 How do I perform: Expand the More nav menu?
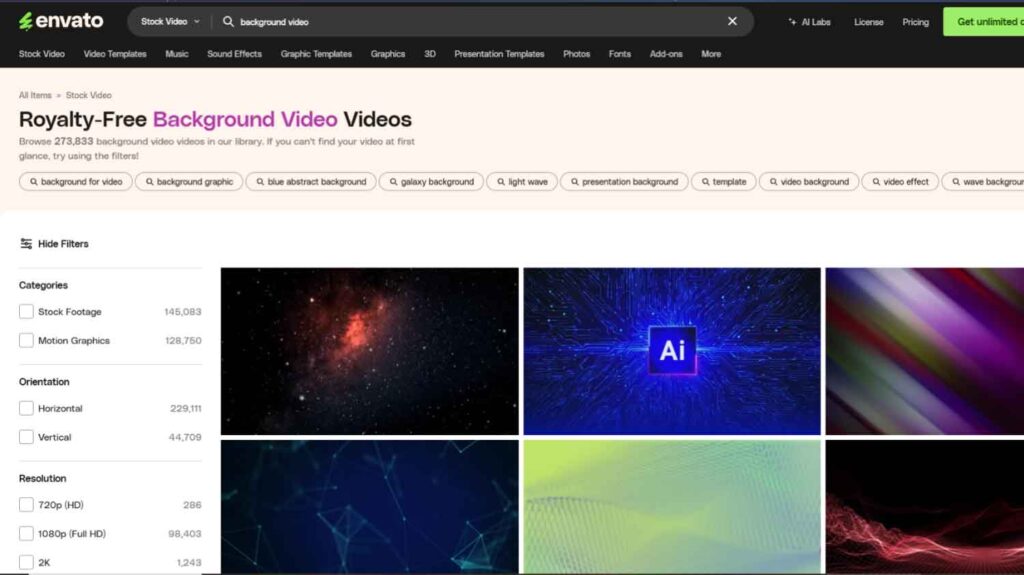711,54
